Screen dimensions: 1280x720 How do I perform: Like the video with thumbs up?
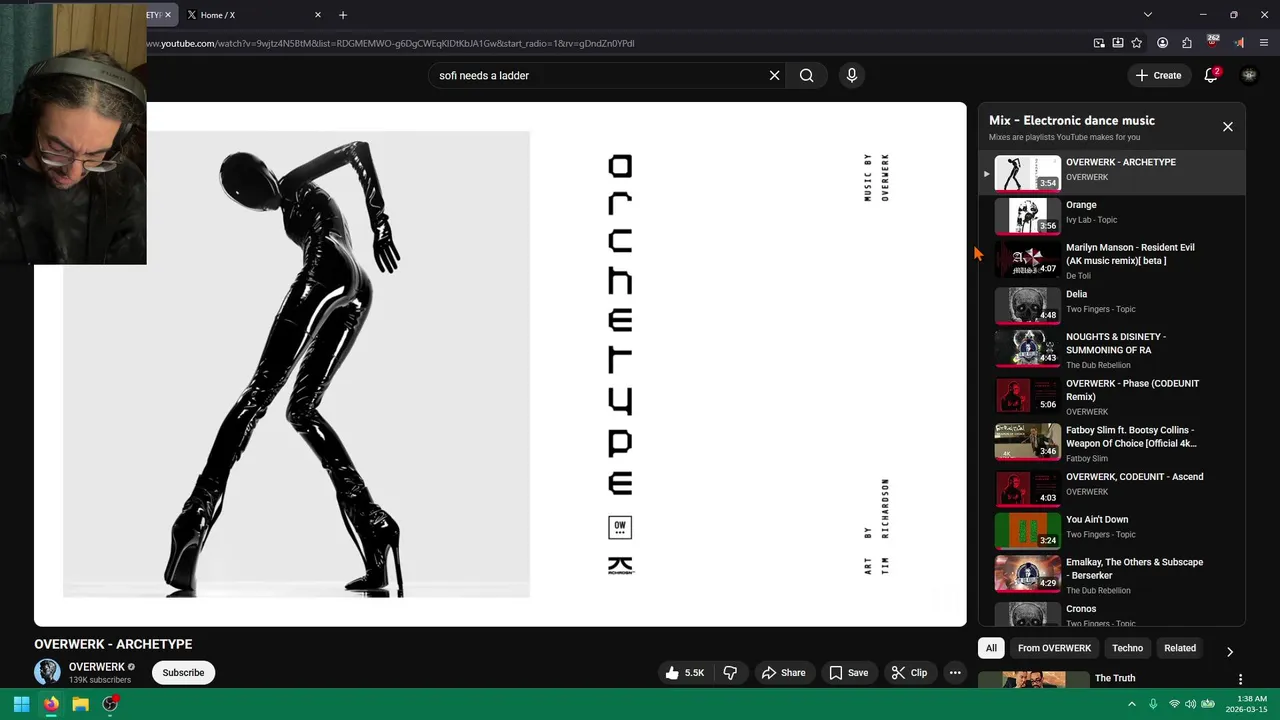tap(687, 673)
